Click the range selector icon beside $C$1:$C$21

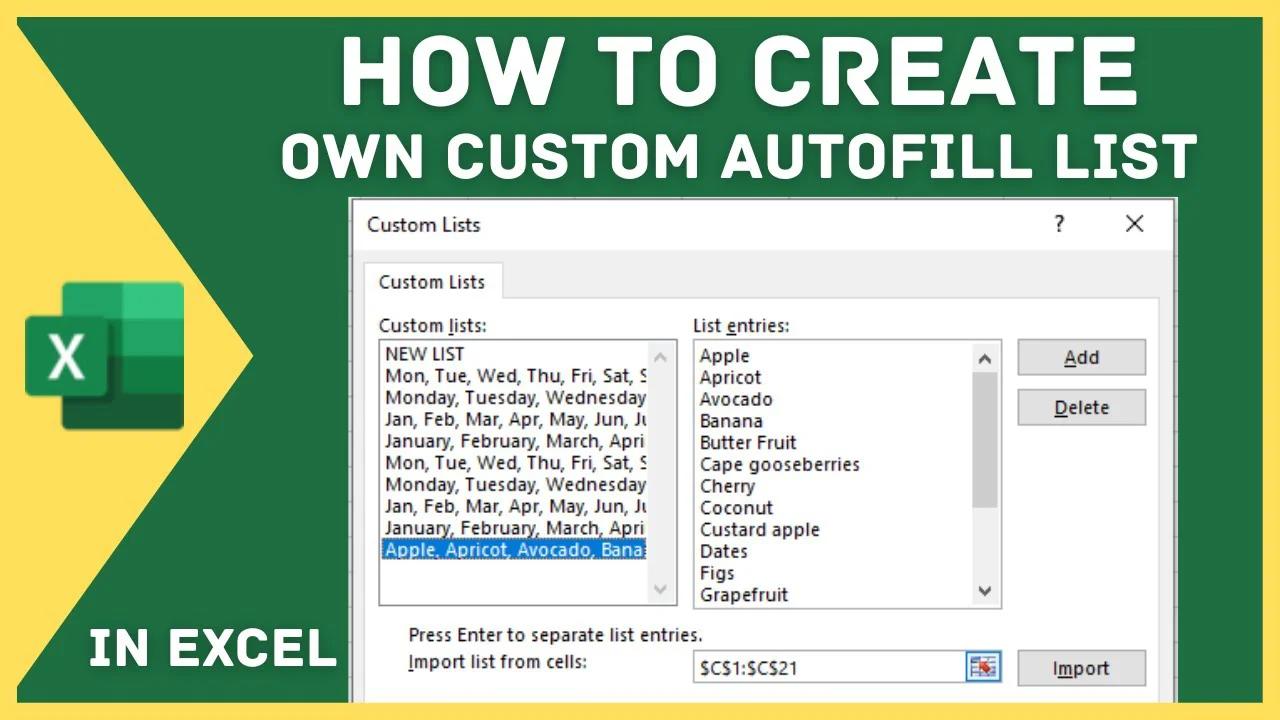pos(982,666)
